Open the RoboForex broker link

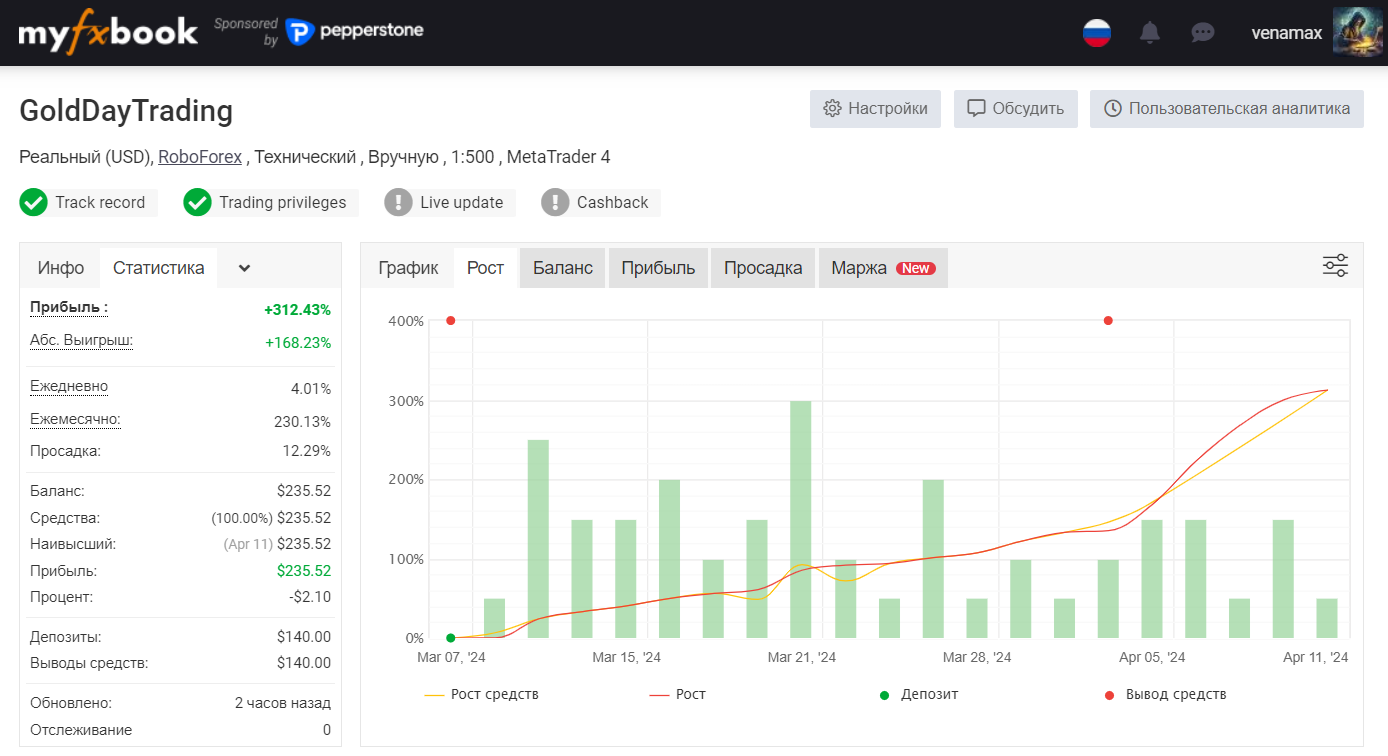click(x=200, y=157)
